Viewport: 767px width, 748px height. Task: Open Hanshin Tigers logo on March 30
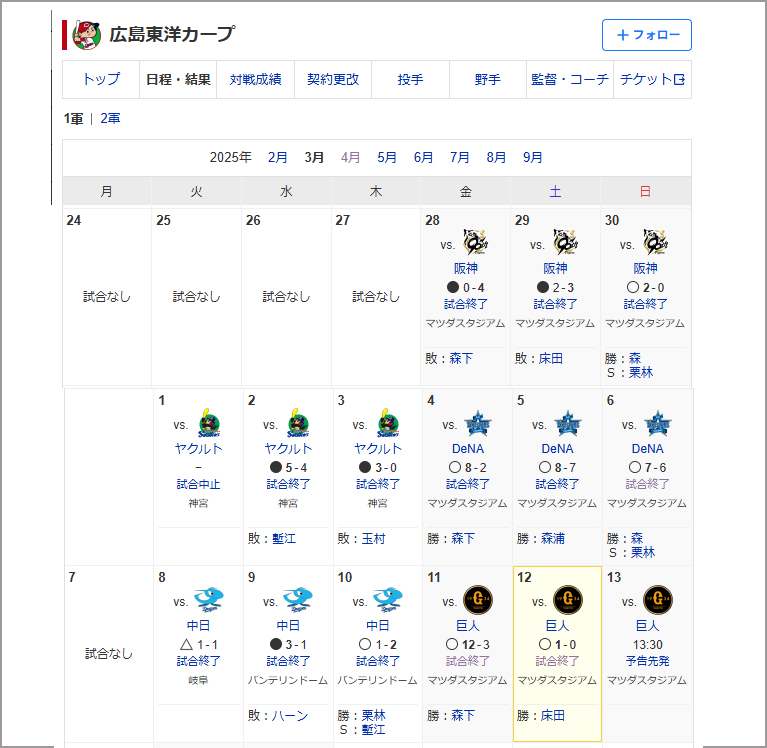[655, 242]
